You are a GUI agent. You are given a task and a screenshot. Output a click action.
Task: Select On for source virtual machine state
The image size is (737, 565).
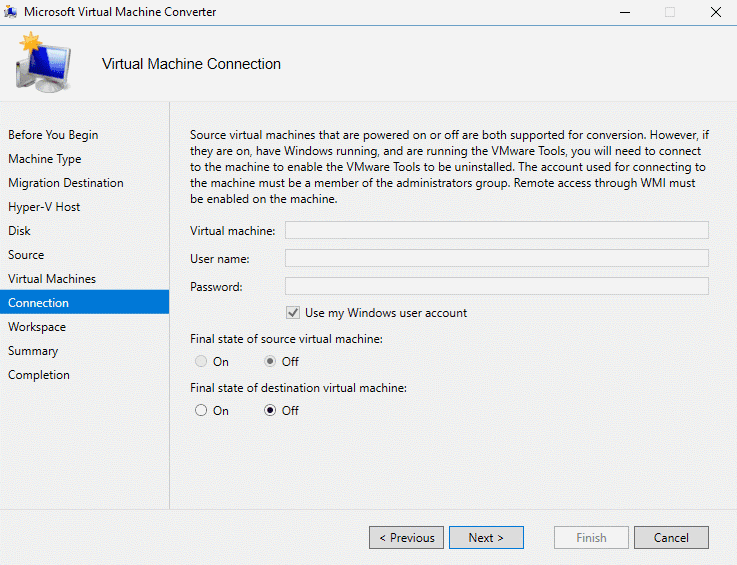202,362
